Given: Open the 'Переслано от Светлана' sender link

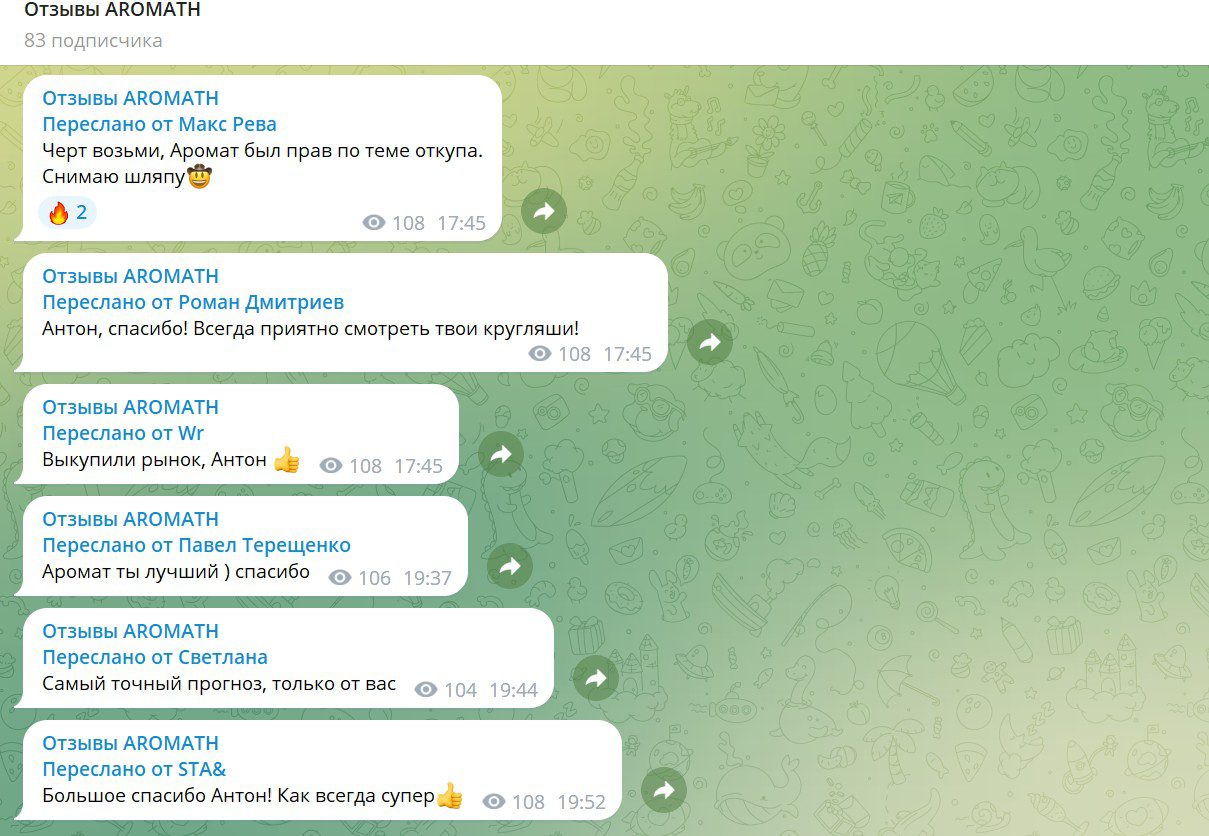Looking at the screenshot, I should coord(155,657).
